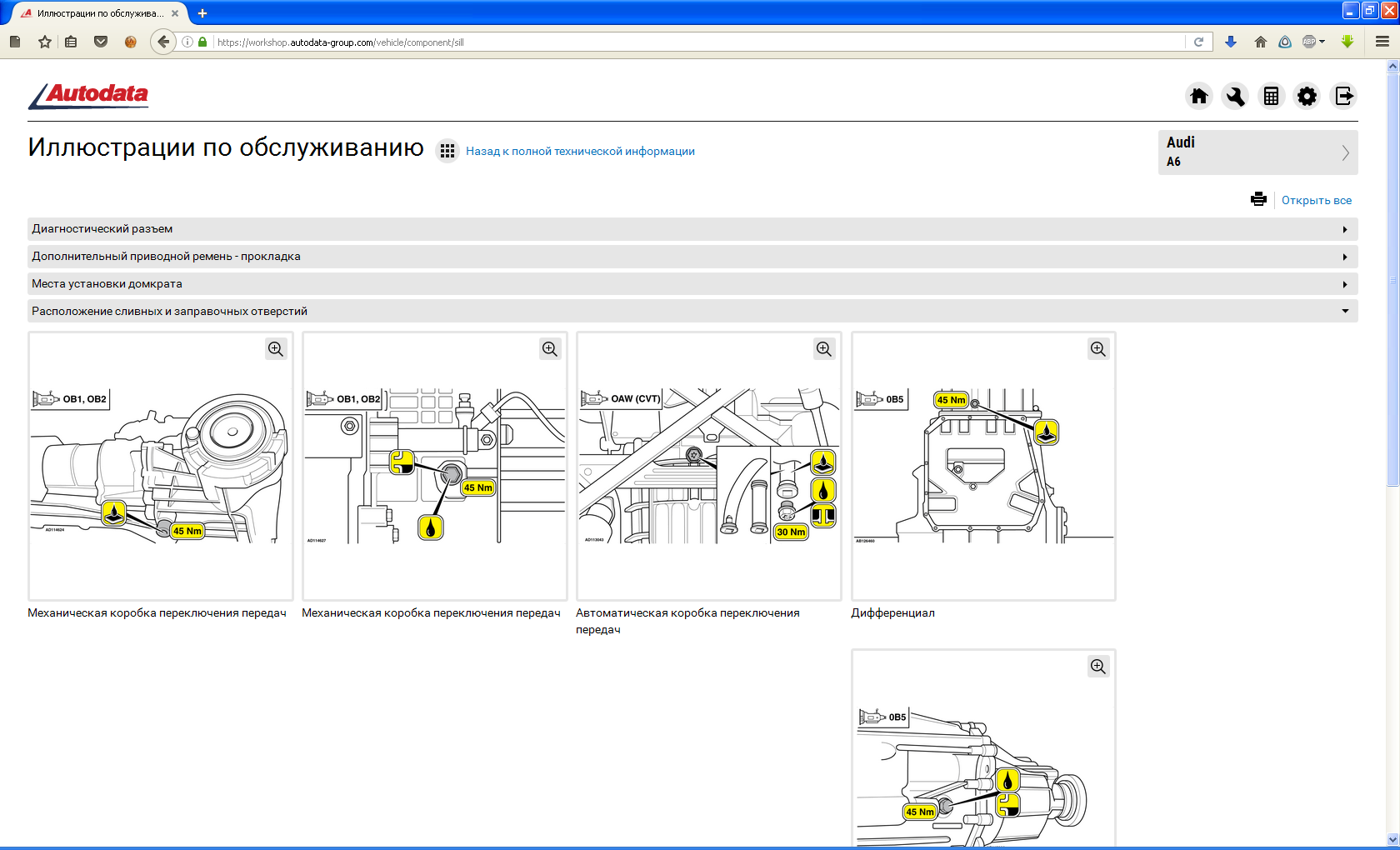The width and height of the screenshot is (1400, 850).
Task: Click Назад к полной технической информации link
Action: coord(580,151)
